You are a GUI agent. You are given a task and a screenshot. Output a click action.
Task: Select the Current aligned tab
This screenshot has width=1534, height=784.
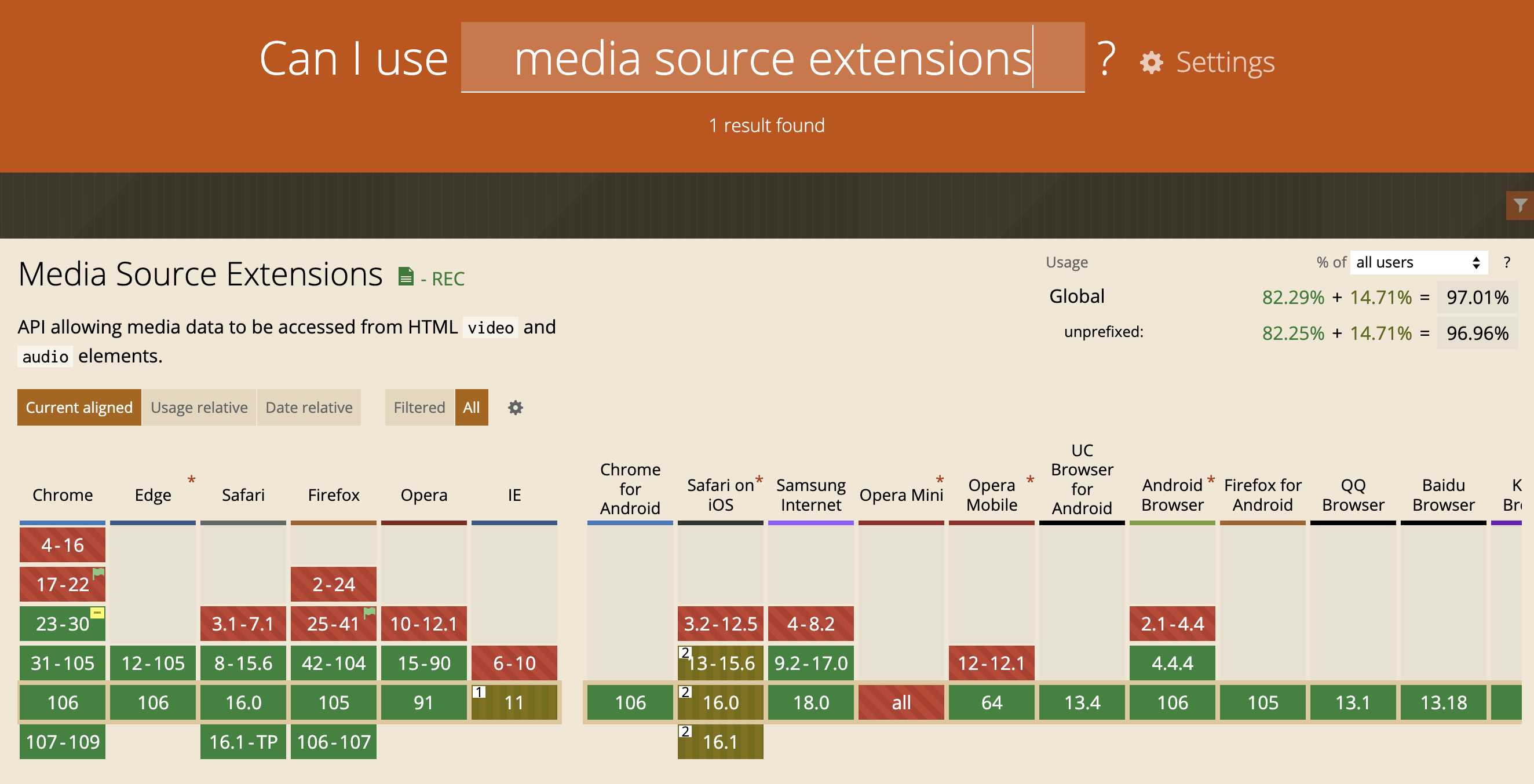[x=79, y=408]
